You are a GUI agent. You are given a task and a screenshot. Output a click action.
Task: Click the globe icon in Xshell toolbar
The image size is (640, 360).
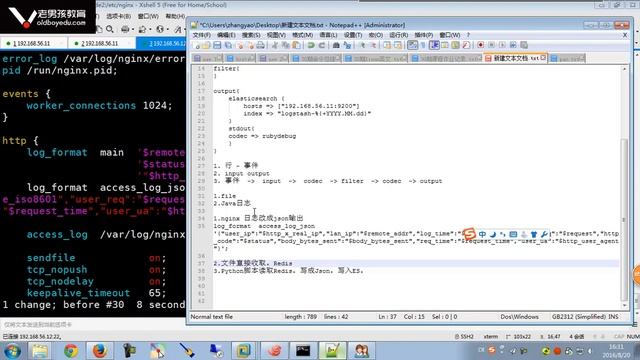[x=160, y=29]
